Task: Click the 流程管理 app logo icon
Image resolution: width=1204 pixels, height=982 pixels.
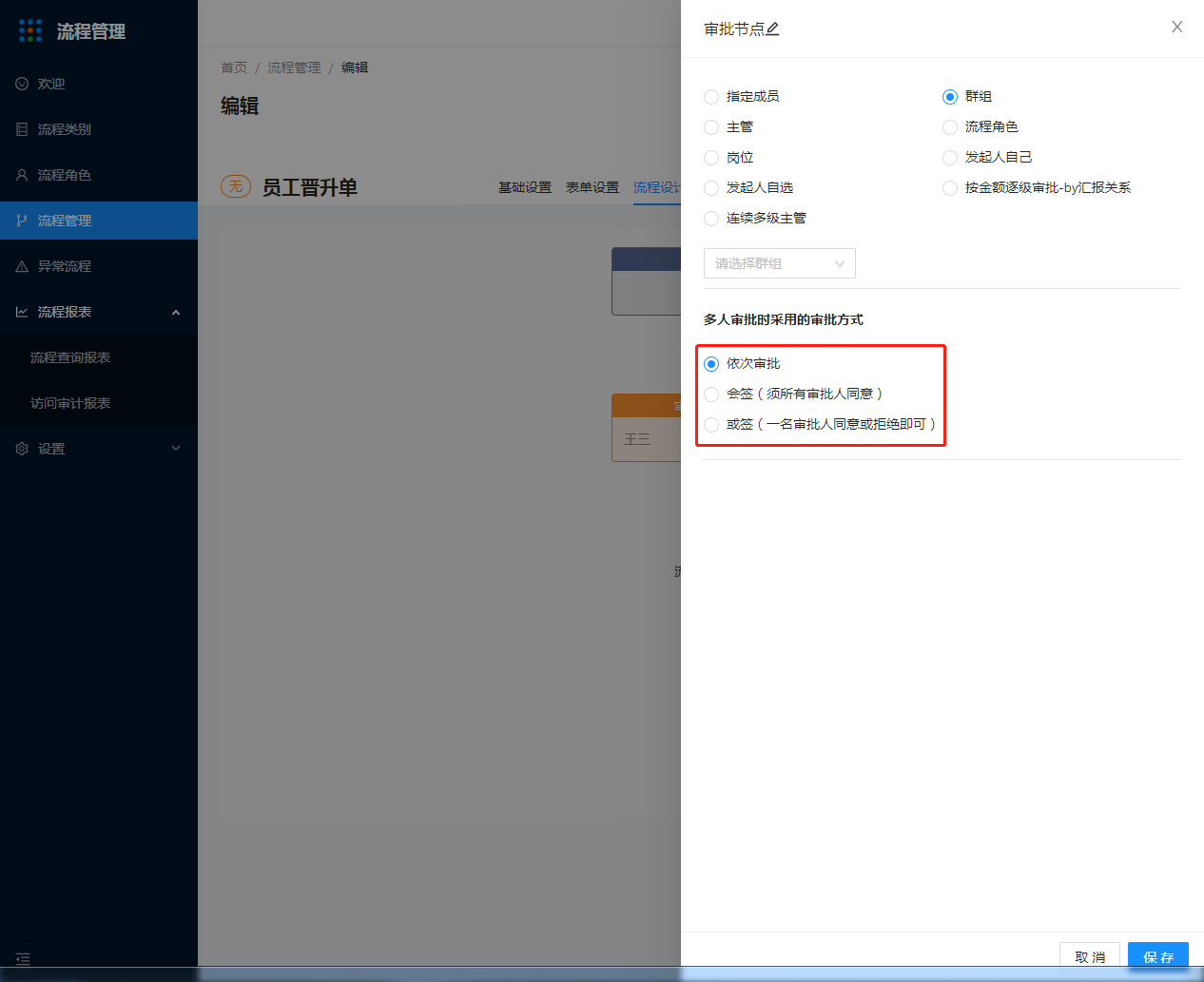Action: 30,30
